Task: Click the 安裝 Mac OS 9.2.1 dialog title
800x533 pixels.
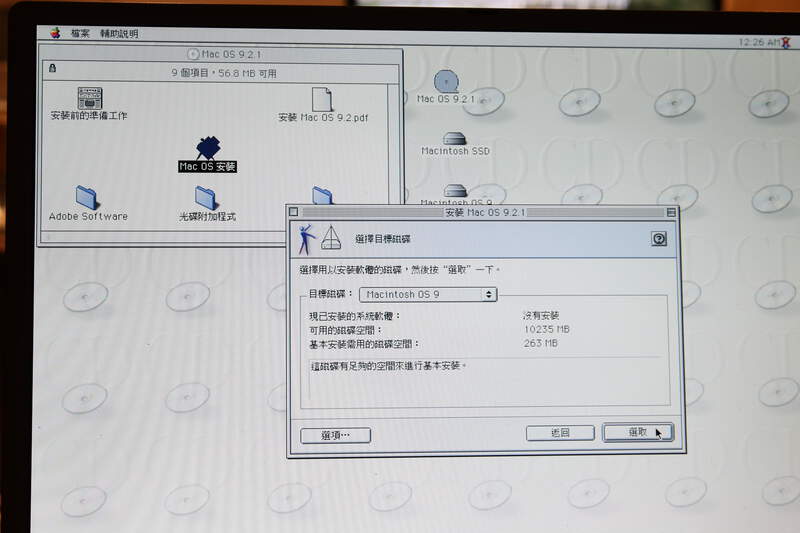Action: click(485, 212)
